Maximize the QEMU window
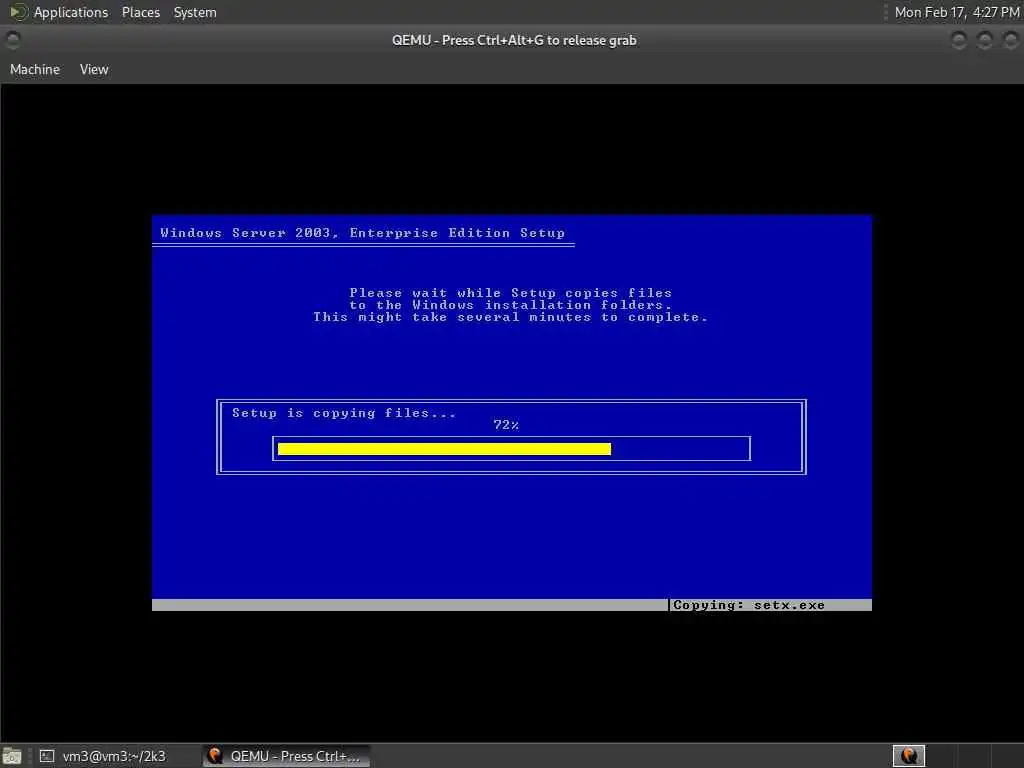Image resolution: width=1024 pixels, height=768 pixels. tap(984, 40)
